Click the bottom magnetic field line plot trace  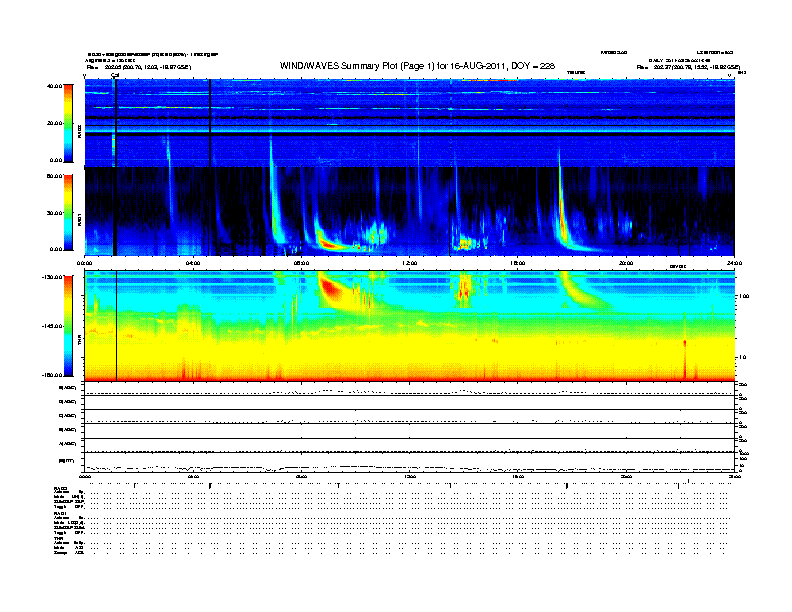(x=410, y=467)
